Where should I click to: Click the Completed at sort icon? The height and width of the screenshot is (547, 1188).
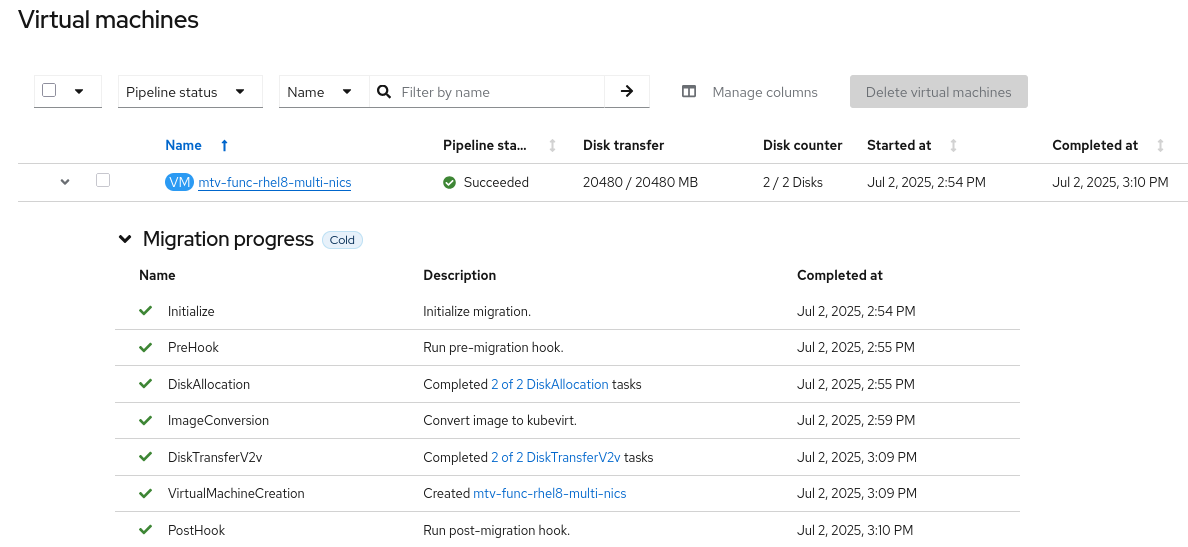tap(1160, 146)
